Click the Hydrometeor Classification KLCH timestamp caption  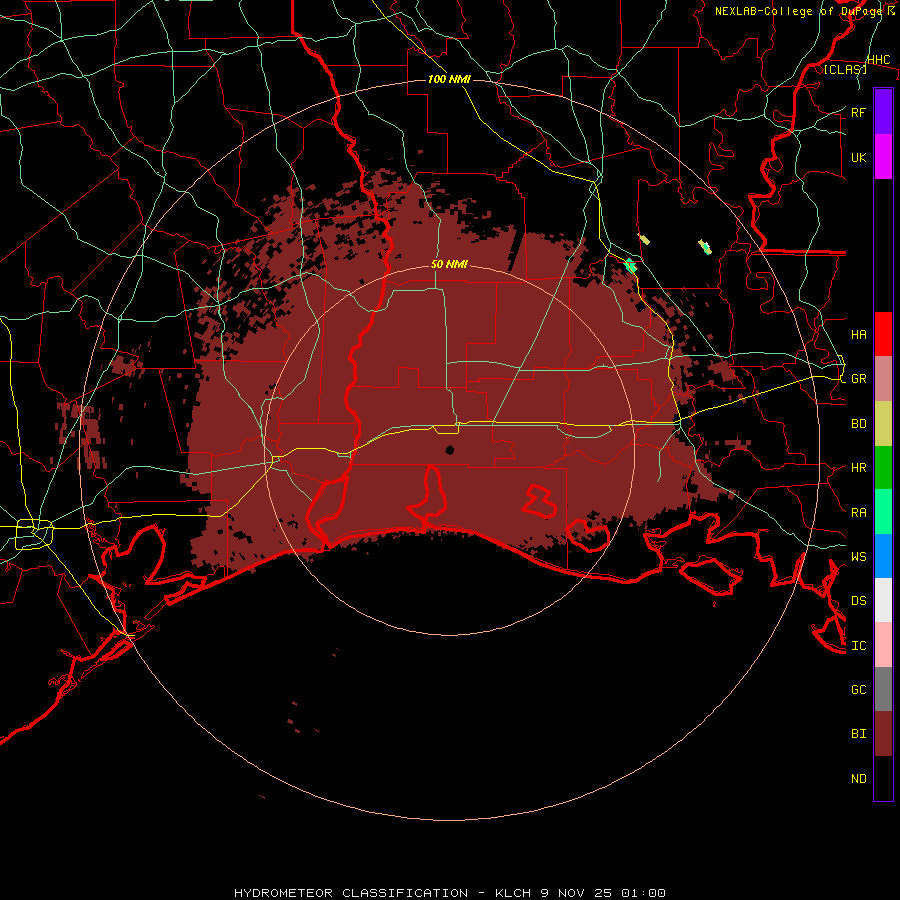tap(449, 893)
